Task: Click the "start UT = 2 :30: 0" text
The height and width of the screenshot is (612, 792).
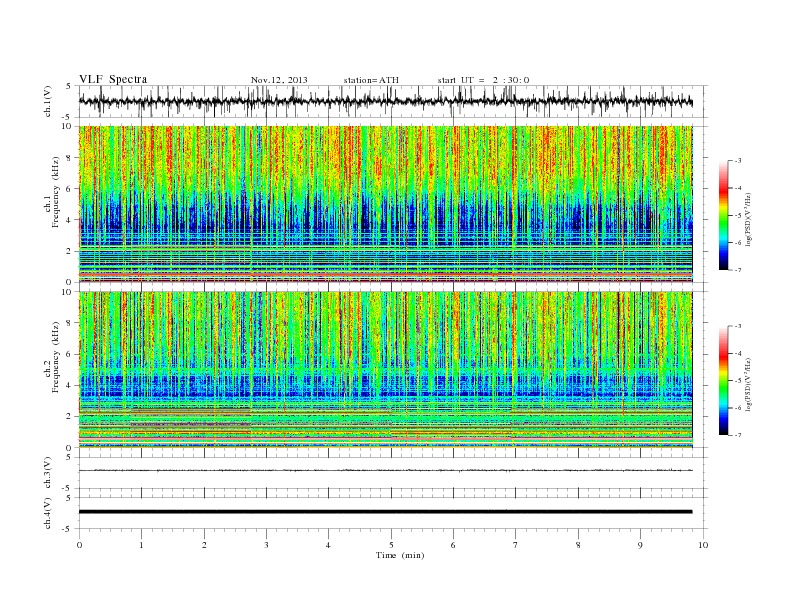Action: click(483, 80)
